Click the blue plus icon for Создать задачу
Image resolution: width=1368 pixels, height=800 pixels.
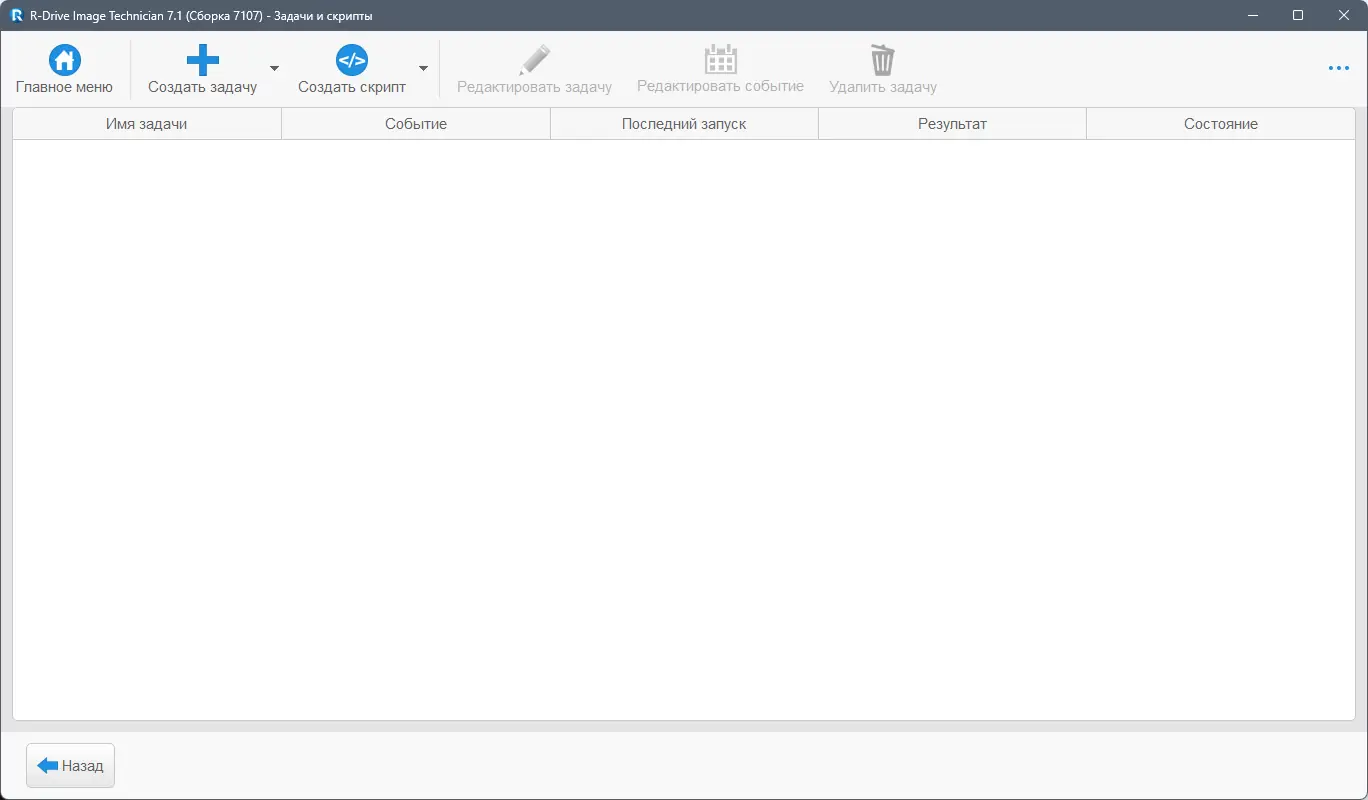coord(202,58)
